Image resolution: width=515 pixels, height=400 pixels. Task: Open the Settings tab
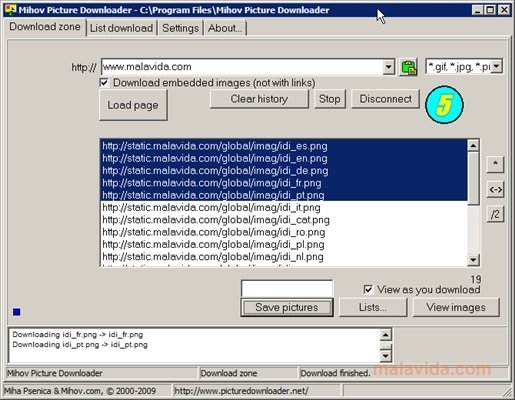click(180, 28)
